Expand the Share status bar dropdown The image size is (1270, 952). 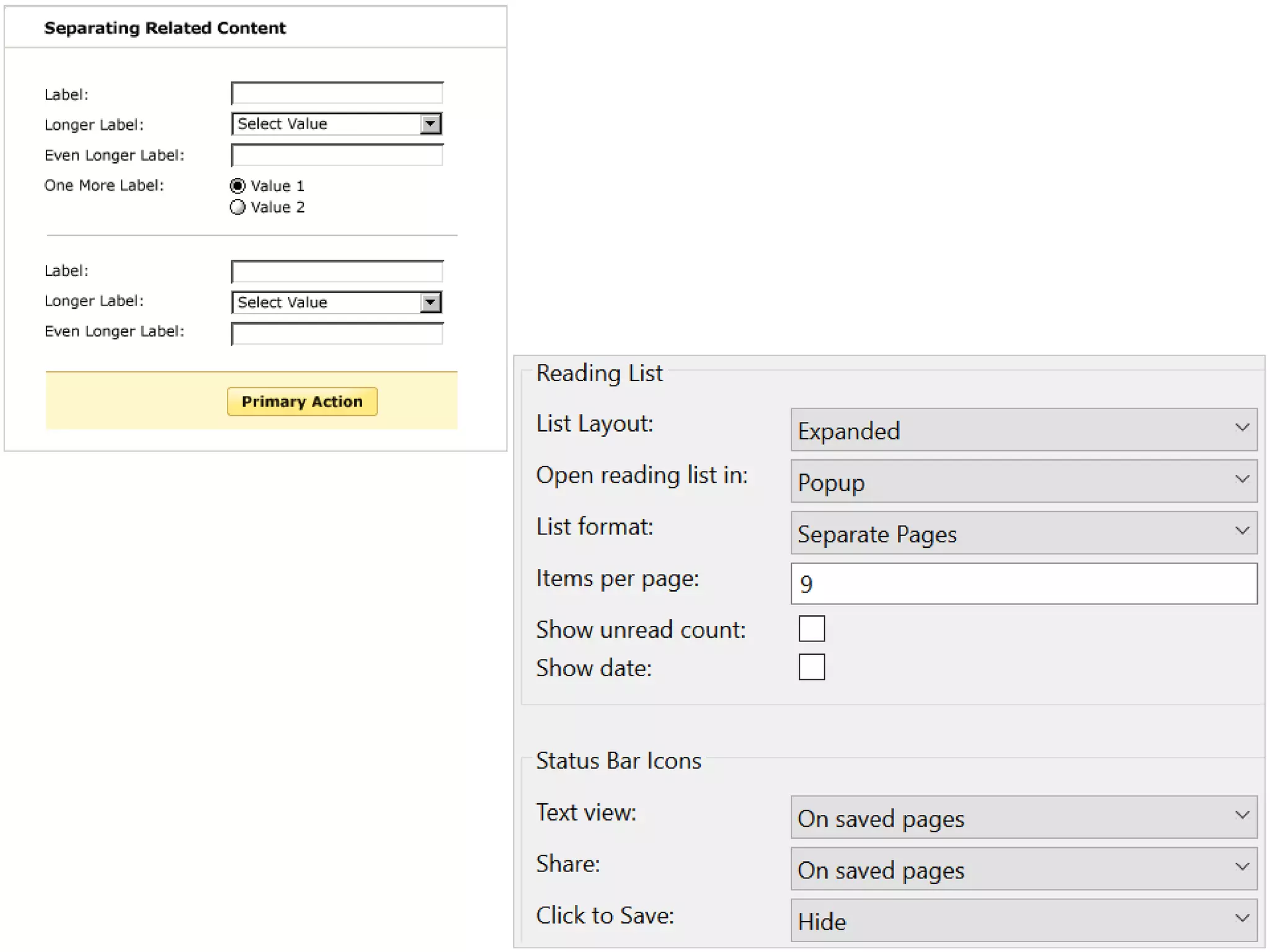click(x=1023, y=869)
